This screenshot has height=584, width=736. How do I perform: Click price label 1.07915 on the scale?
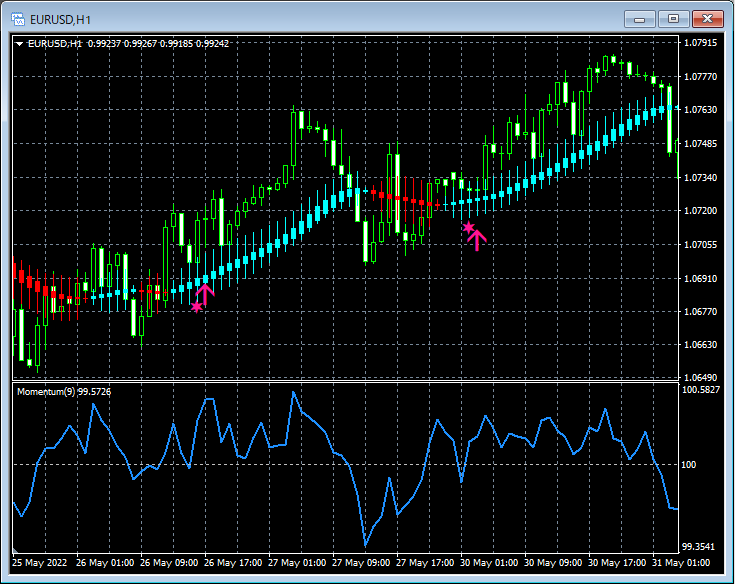[x=700, y=43]
